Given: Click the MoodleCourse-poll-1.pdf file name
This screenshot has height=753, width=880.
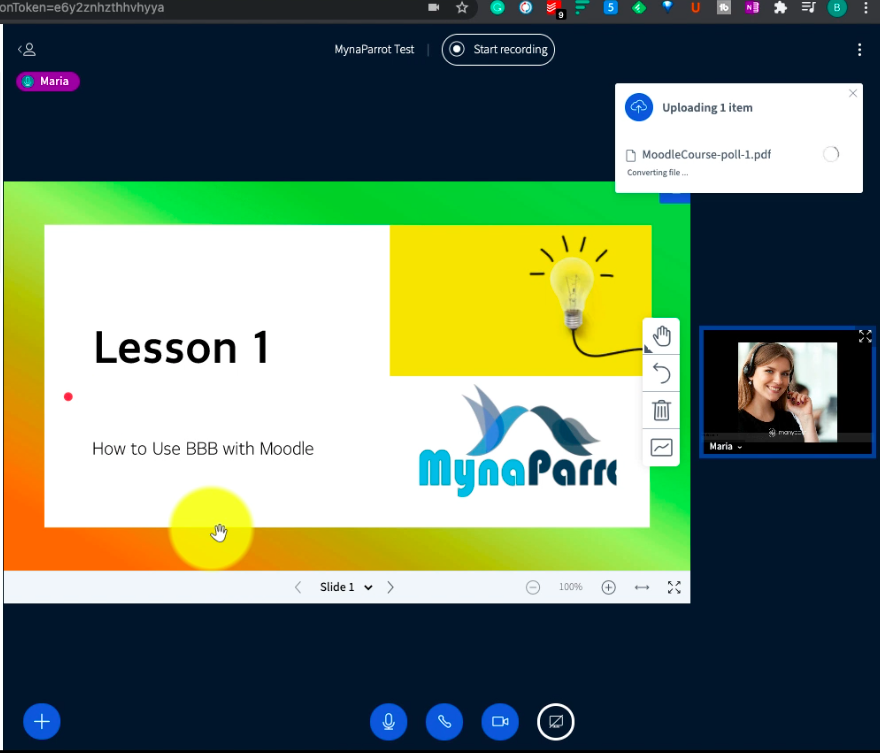Looking at the screenshot, I should click(706, 154).
